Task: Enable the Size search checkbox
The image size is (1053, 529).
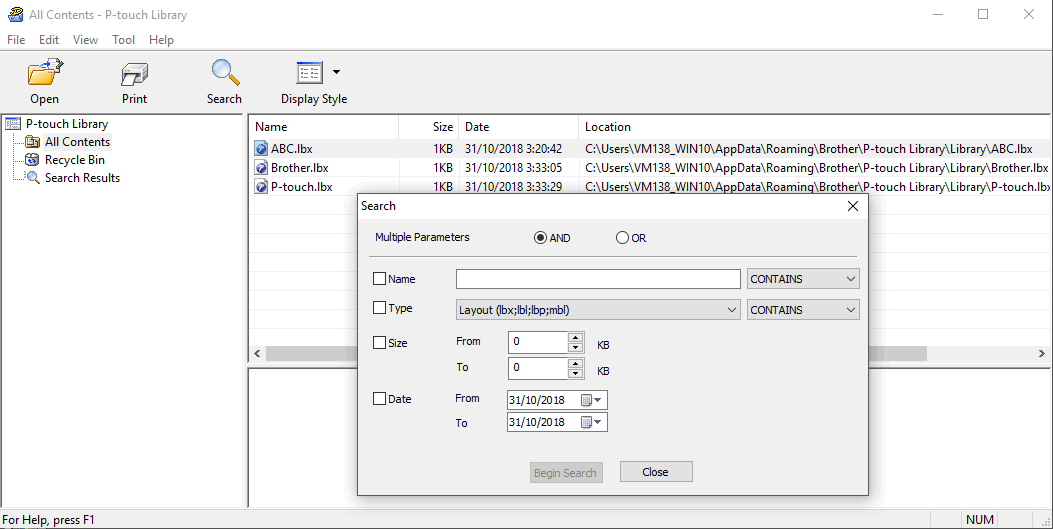Action: point(379,343)
